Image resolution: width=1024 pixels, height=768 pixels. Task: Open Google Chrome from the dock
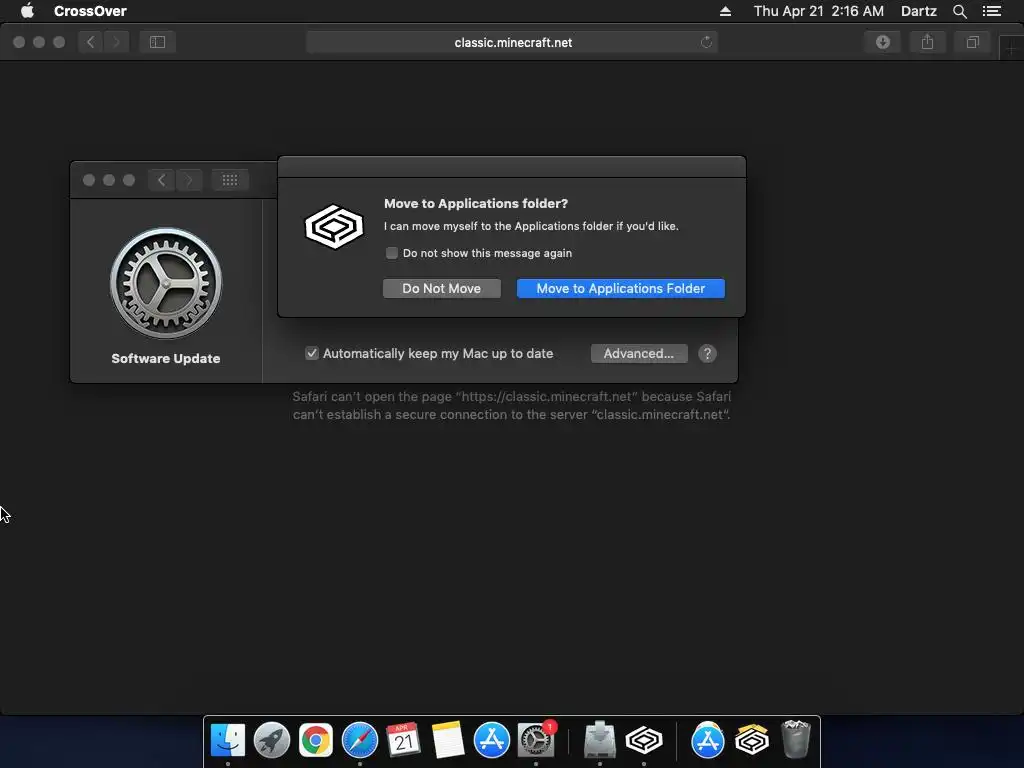click(x=315, y=741)
